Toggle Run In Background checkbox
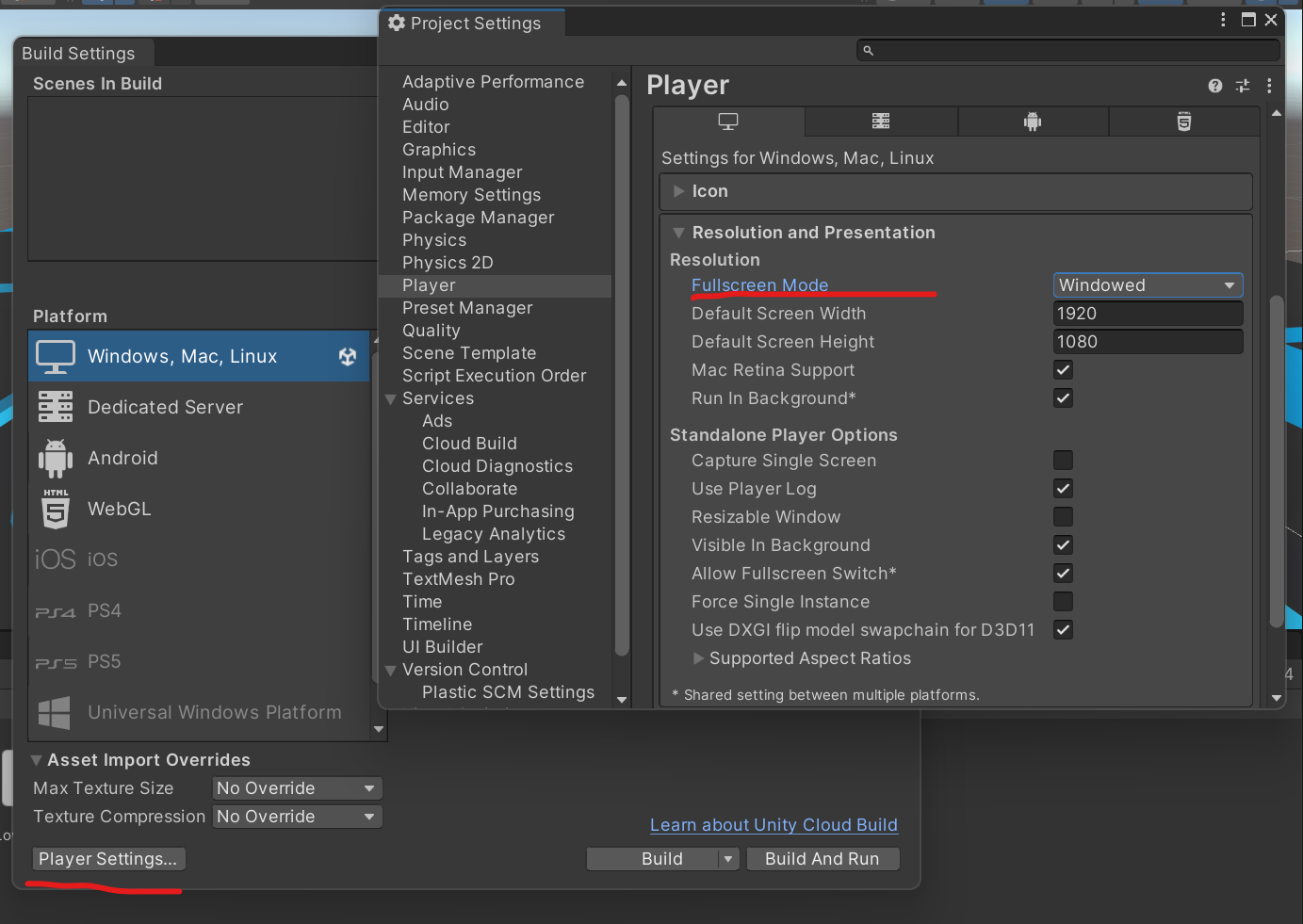1303x924 pixels. pos(1063,398)
